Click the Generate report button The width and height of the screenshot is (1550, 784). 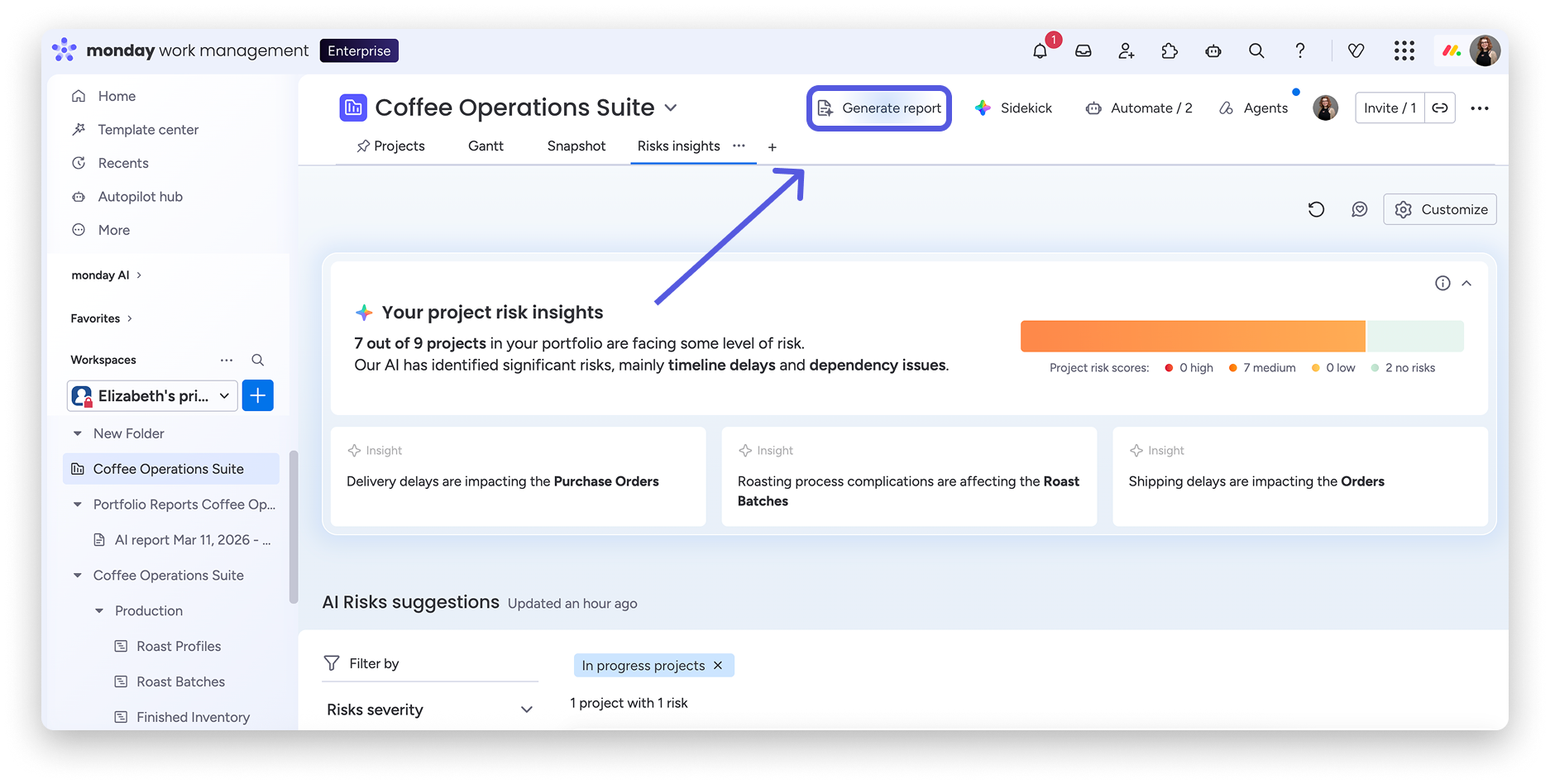click(879, 108)
